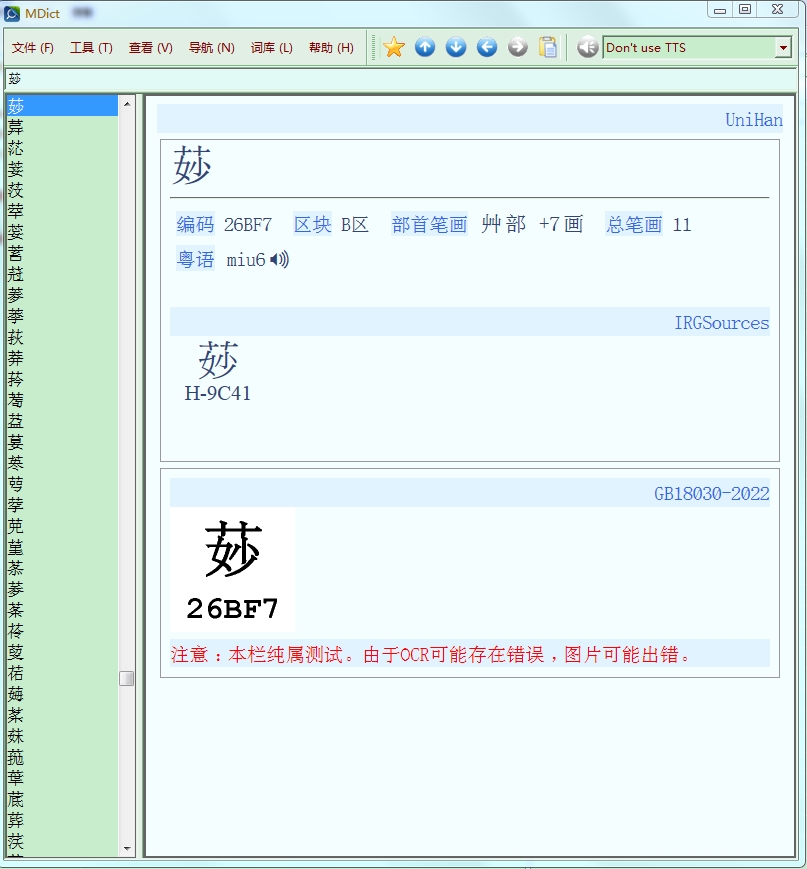Click the gray speaker icon beside the TTS box
This screenshot has width=807, height=869.
click(x=587, y=47)
